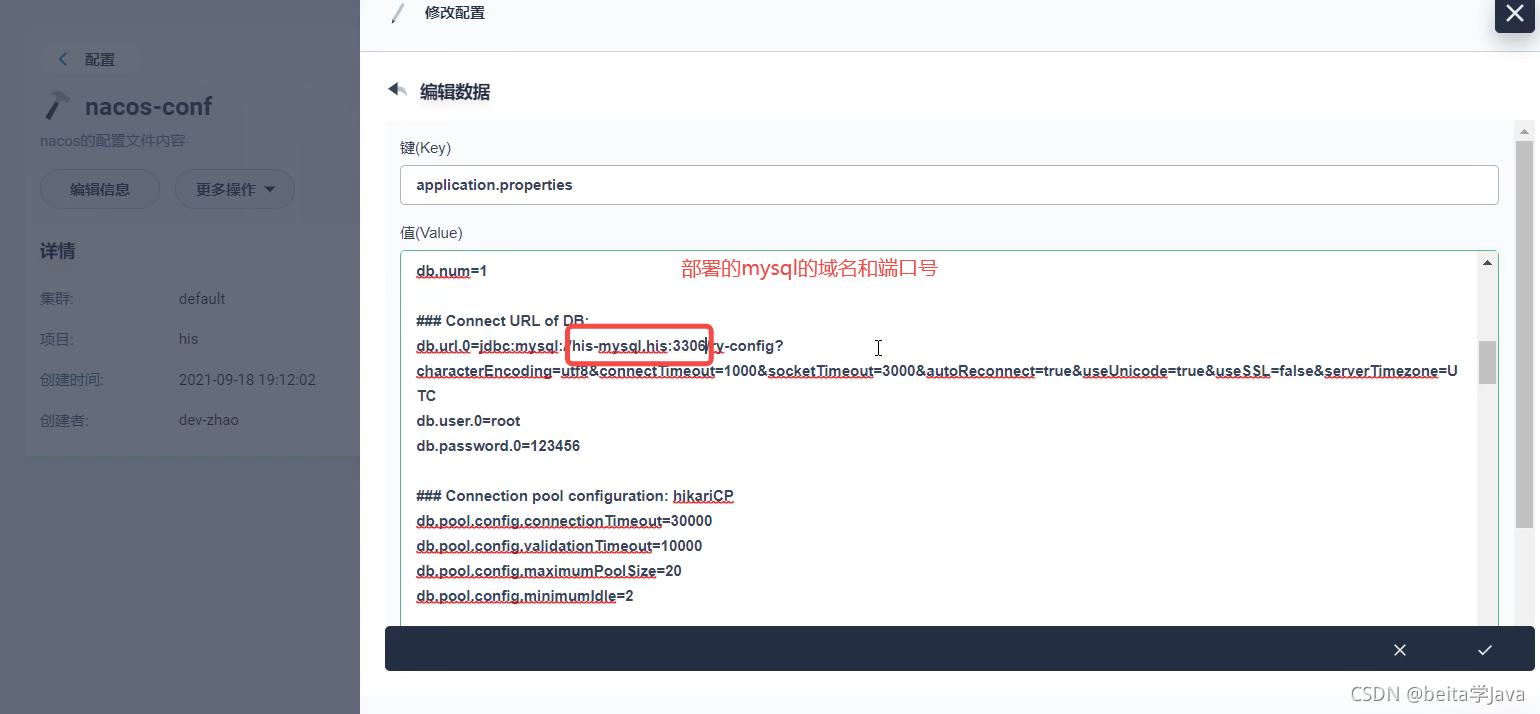Click the hammer icon next to nacos-conf
The height and width of the screenshot is (714, 1540).
tap(57, 106)
